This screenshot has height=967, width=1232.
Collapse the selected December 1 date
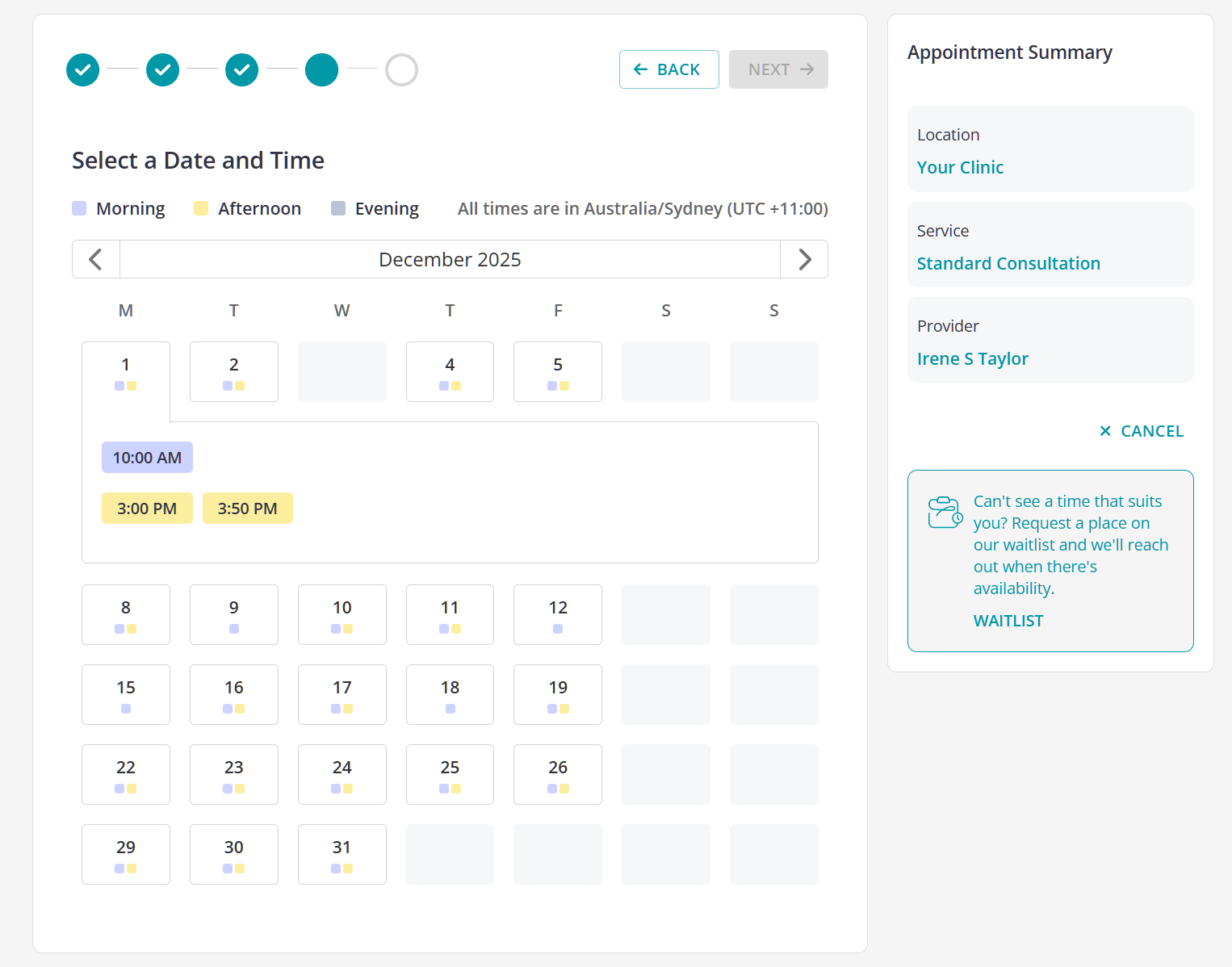(x=126, y=371)
